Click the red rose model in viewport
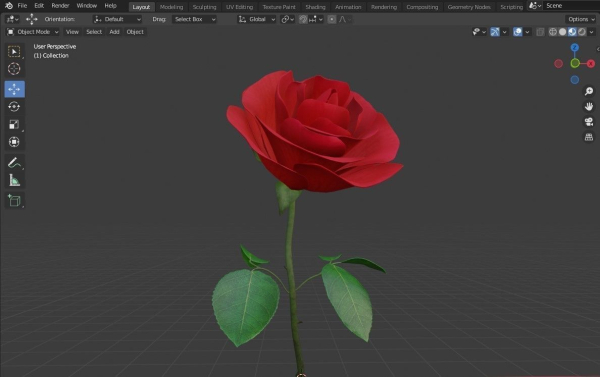The width and height of the screenshot is (600, 377). (314, 132)
